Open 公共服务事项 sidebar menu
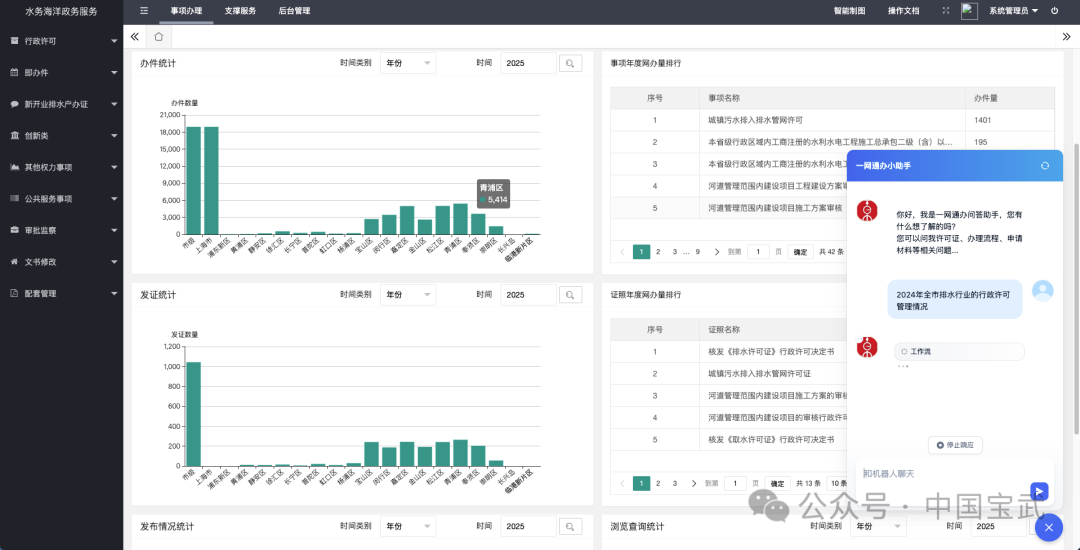This screenshot has height=550, width=1080. click(61, 199)
